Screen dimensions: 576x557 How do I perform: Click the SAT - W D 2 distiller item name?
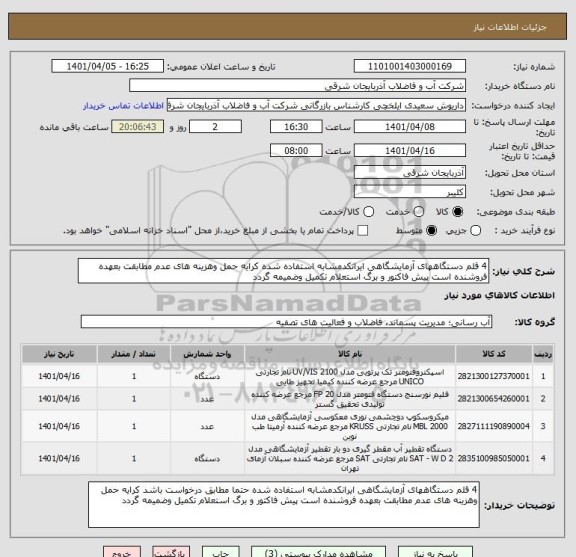click(x=350, y=459)
